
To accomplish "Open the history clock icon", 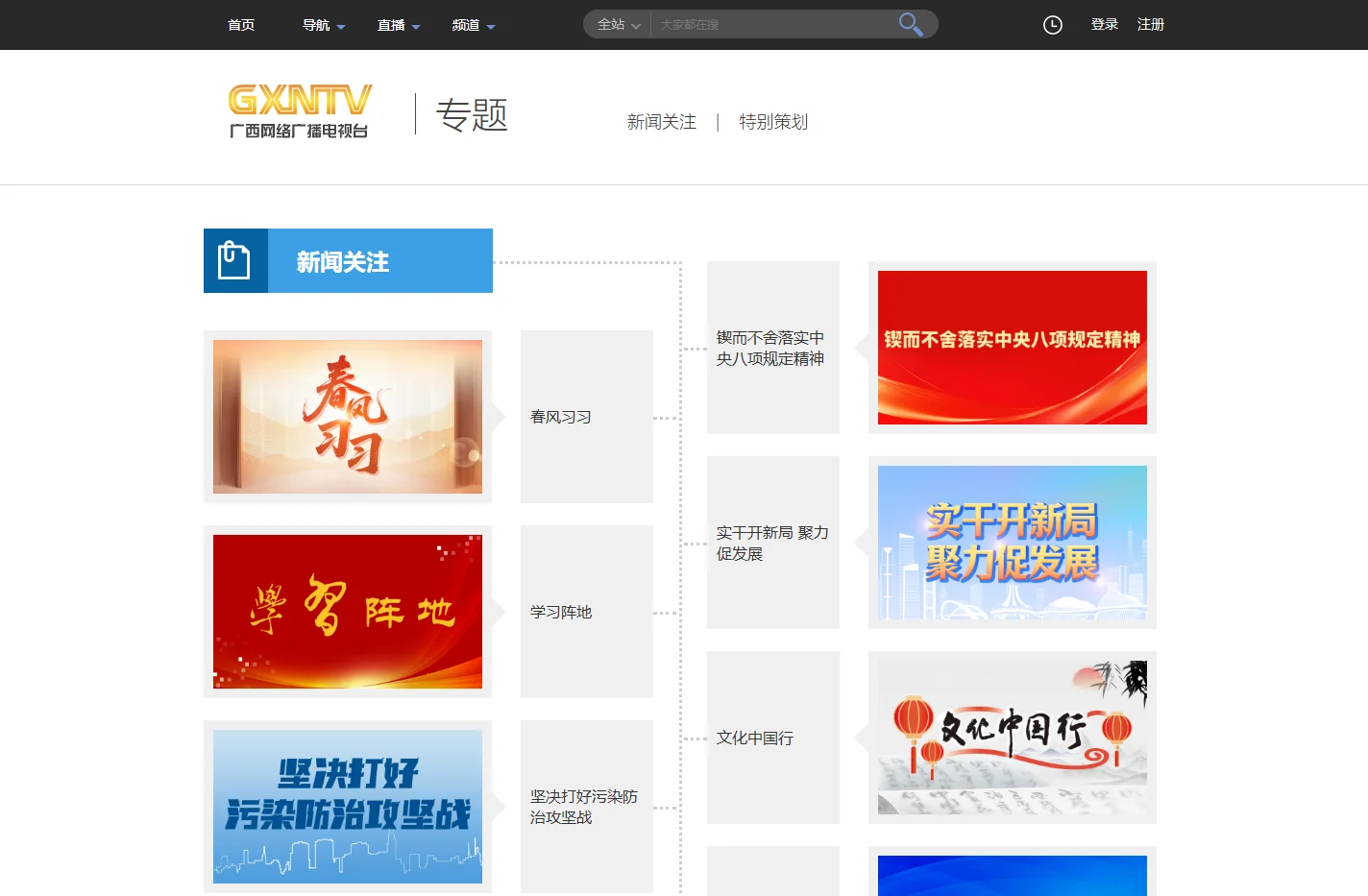I will pyautogui.click(x=1053, y=25).
